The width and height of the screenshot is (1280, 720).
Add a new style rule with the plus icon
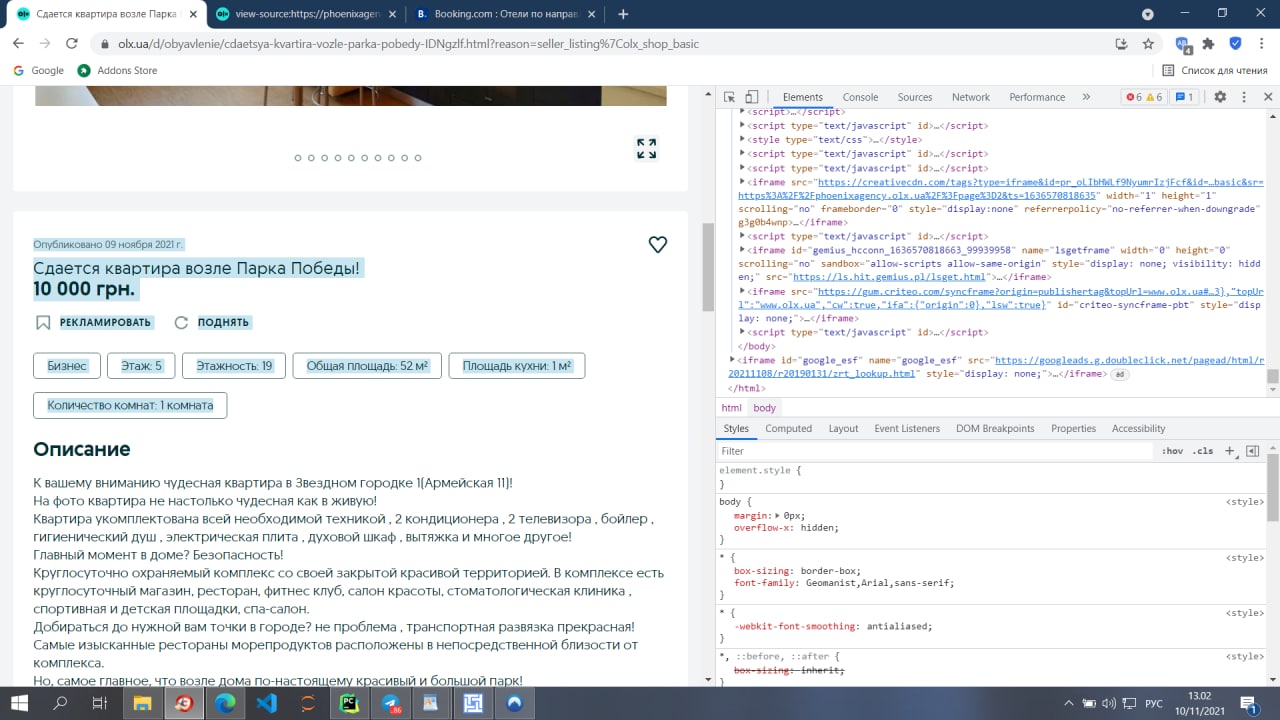click(x=1230, y=451)
